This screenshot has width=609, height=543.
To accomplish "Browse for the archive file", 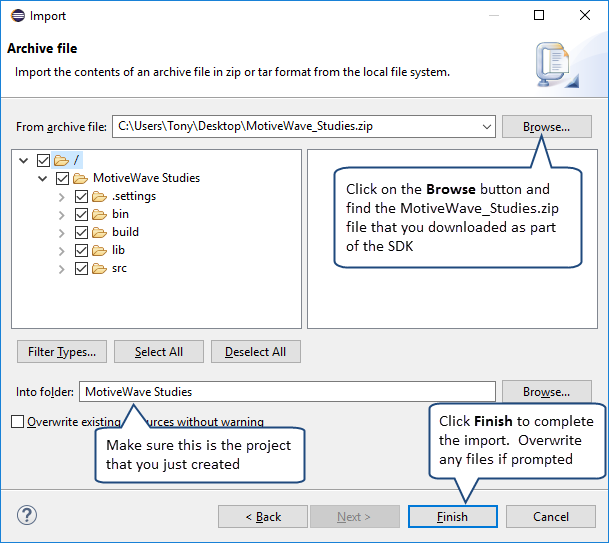I will [x=546, y=127].
